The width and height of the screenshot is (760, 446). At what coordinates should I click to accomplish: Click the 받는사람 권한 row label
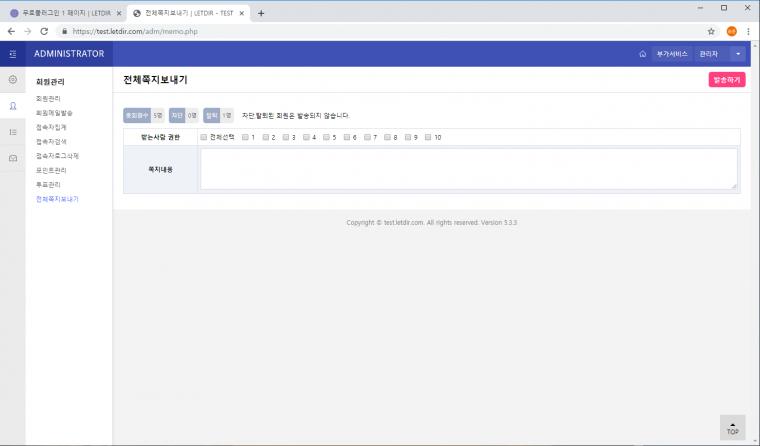160,137
